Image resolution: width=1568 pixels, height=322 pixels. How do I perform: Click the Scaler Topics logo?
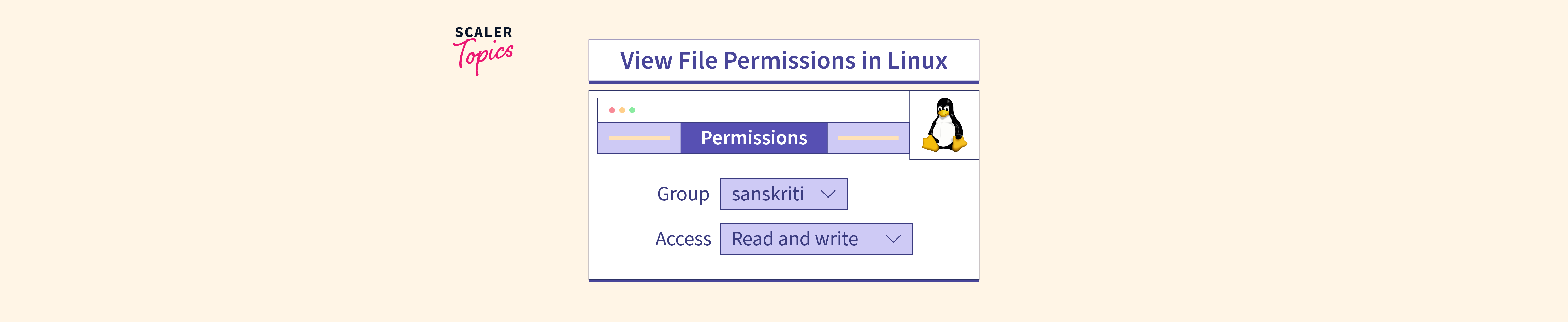(x=483, y=50)
